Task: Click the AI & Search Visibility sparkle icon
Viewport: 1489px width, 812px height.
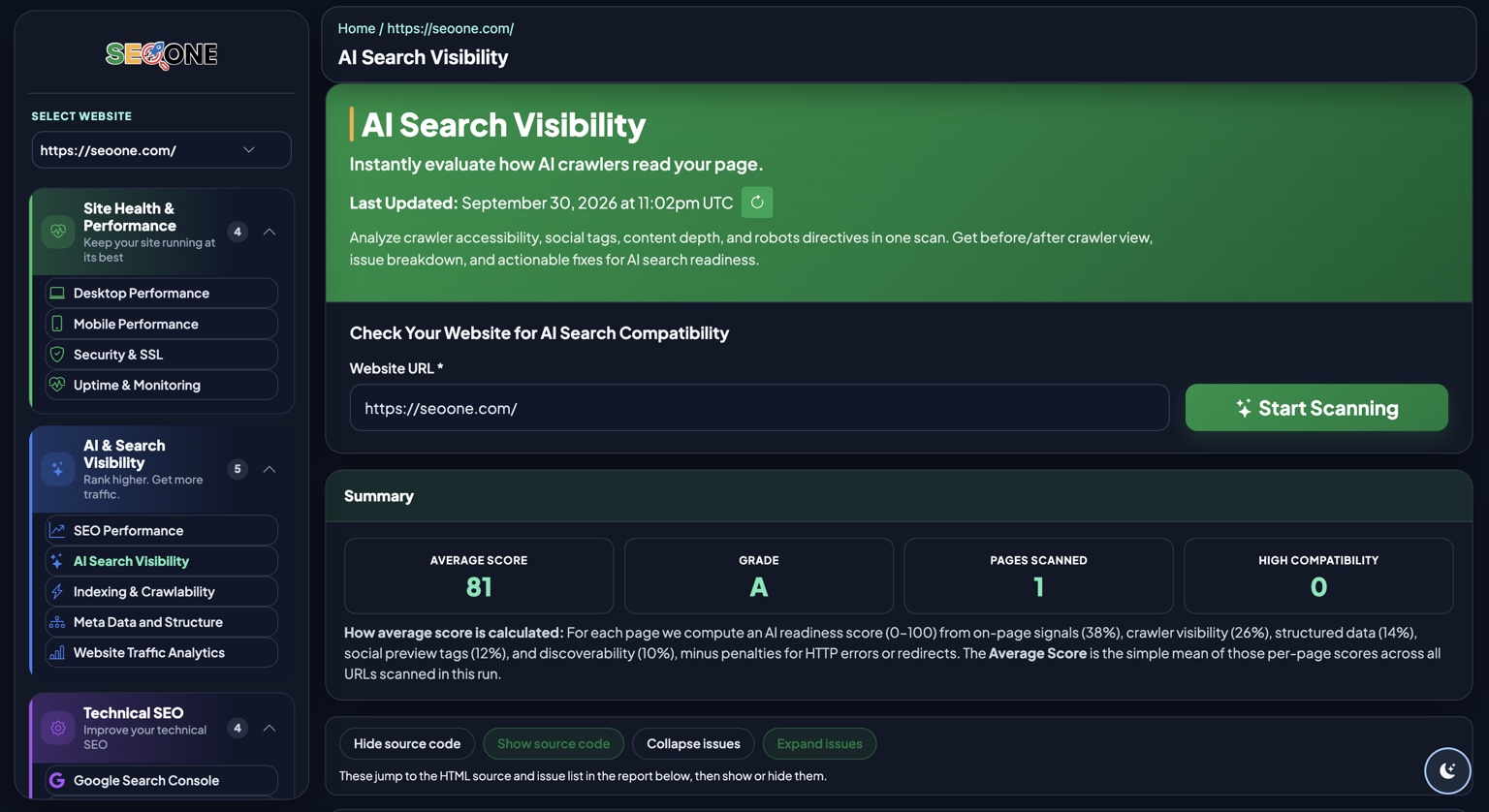Action: pyautogui.click(x=58, y=469)
